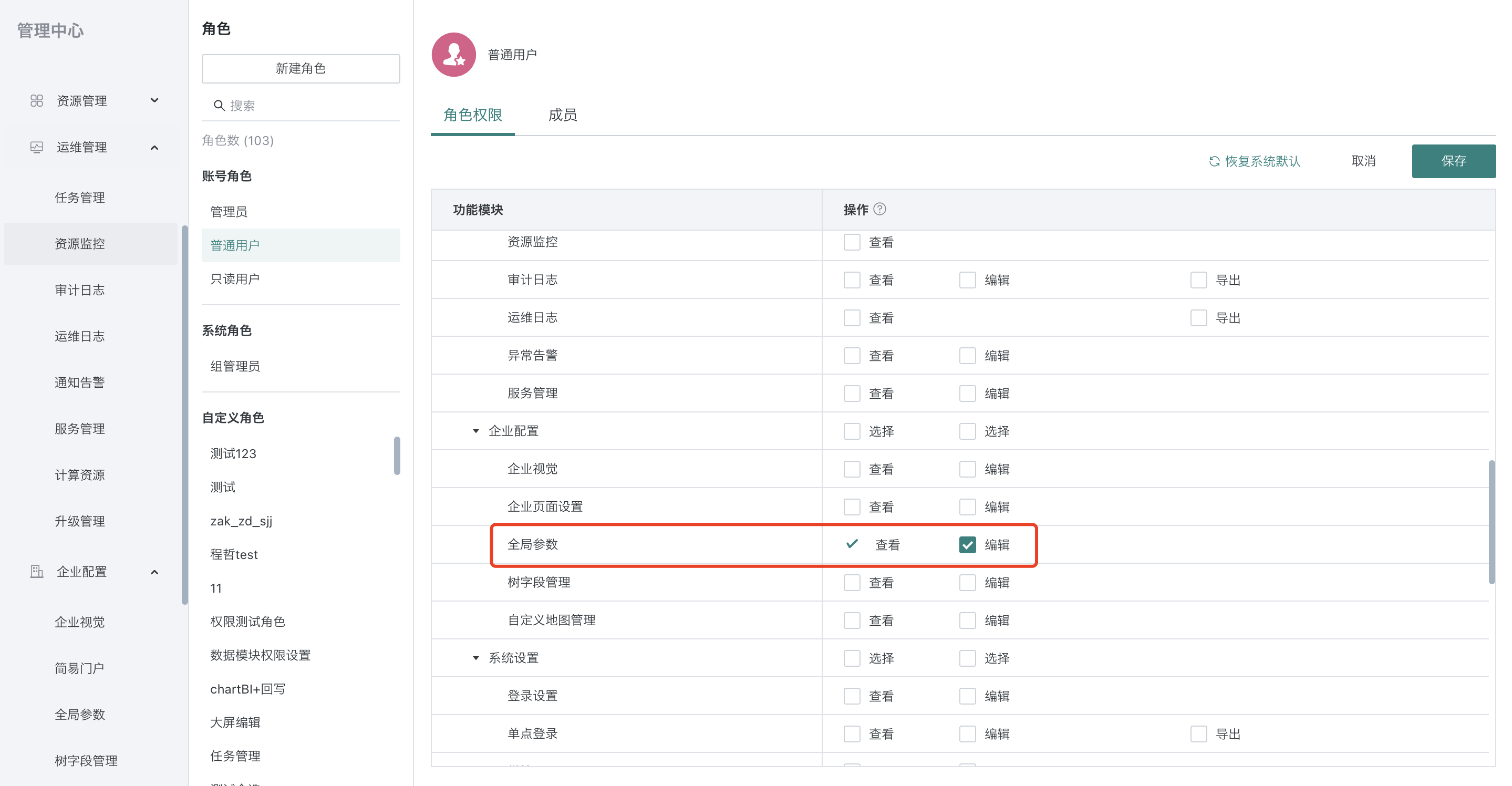Click the role list scrollbar handle
Viewport: 1512px width, 786px height.
pos(397,456)
